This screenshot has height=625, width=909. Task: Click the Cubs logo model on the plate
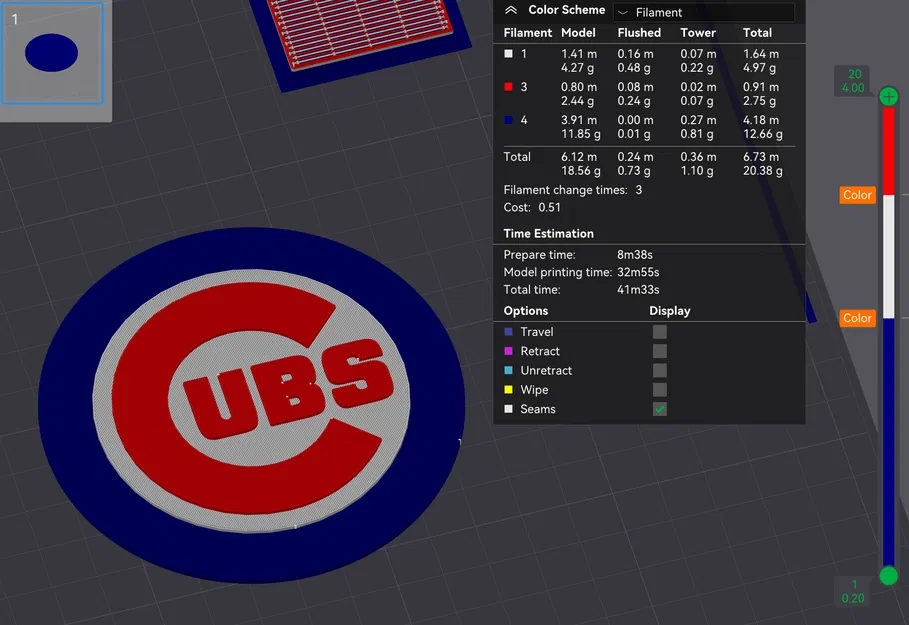(251, 405)
